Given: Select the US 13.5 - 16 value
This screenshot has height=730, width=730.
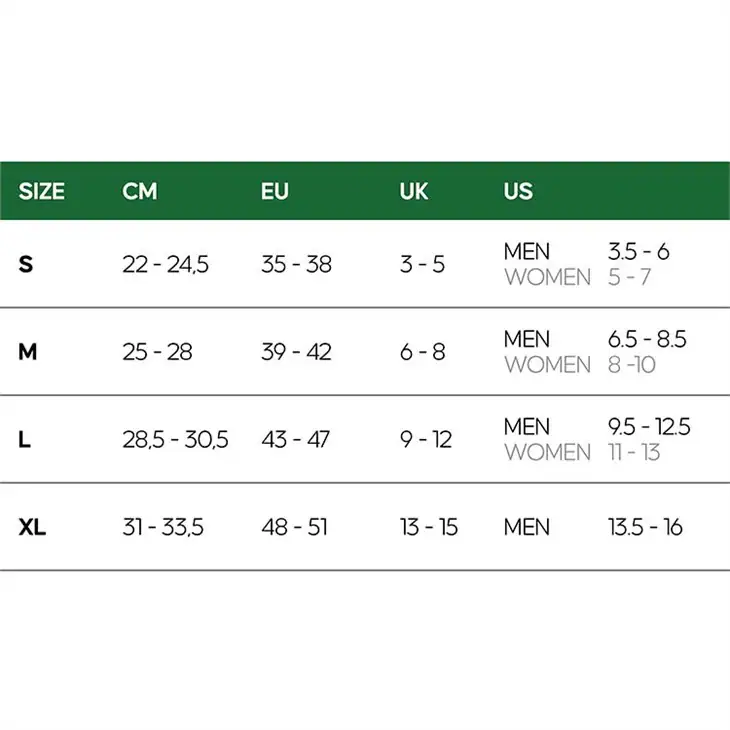Looking at the screenshot, I should pos(645,527).
